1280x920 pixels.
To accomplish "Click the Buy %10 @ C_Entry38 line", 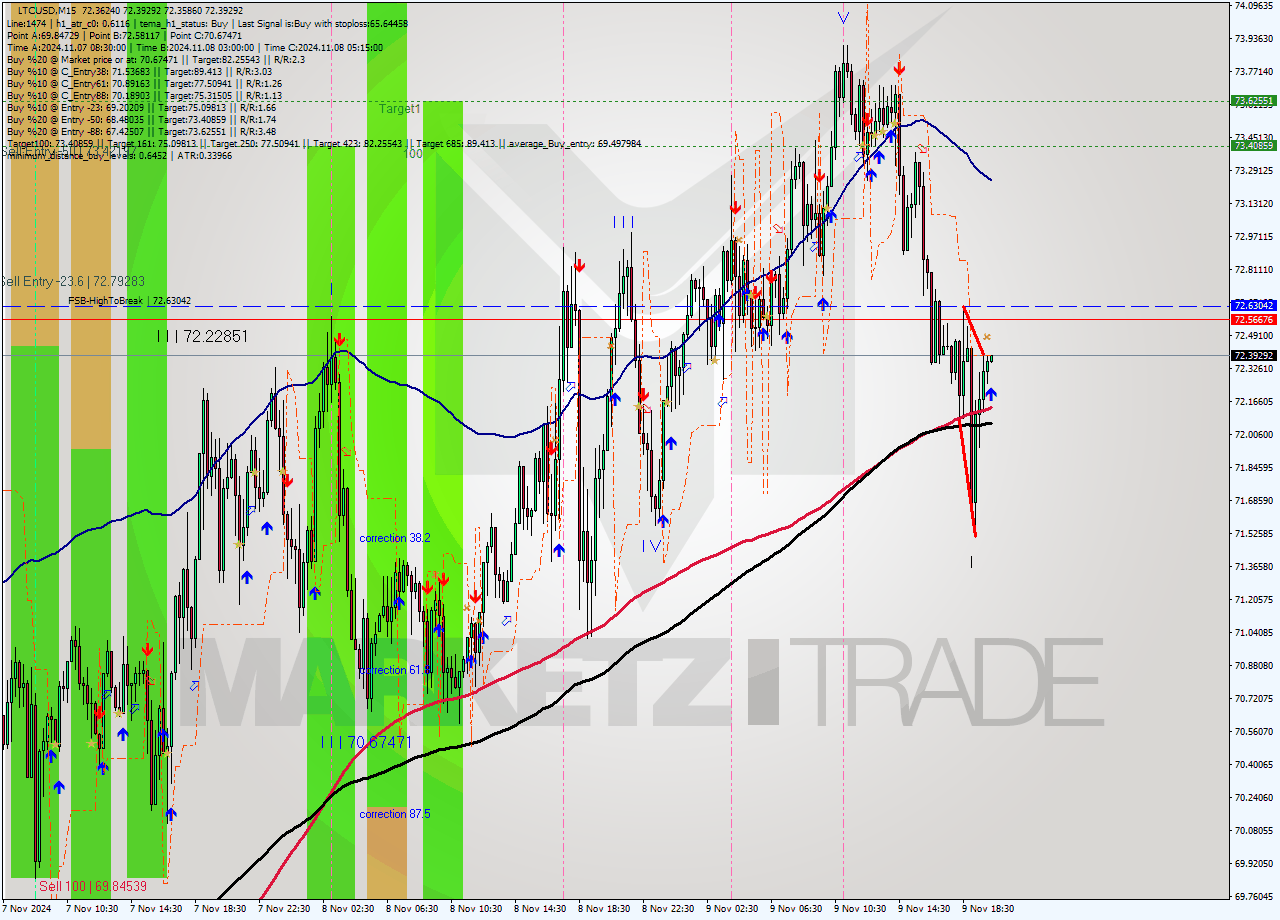I will [139, 71].
